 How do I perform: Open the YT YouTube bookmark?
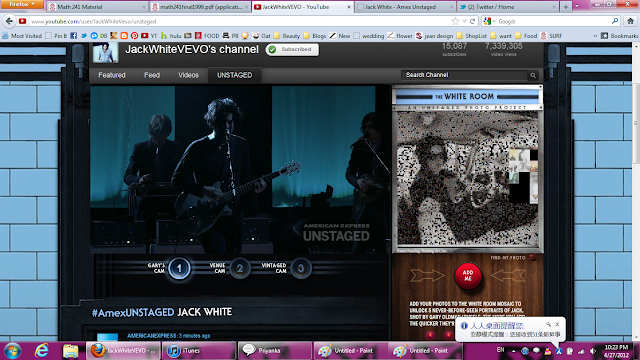[x=149, y=36]
